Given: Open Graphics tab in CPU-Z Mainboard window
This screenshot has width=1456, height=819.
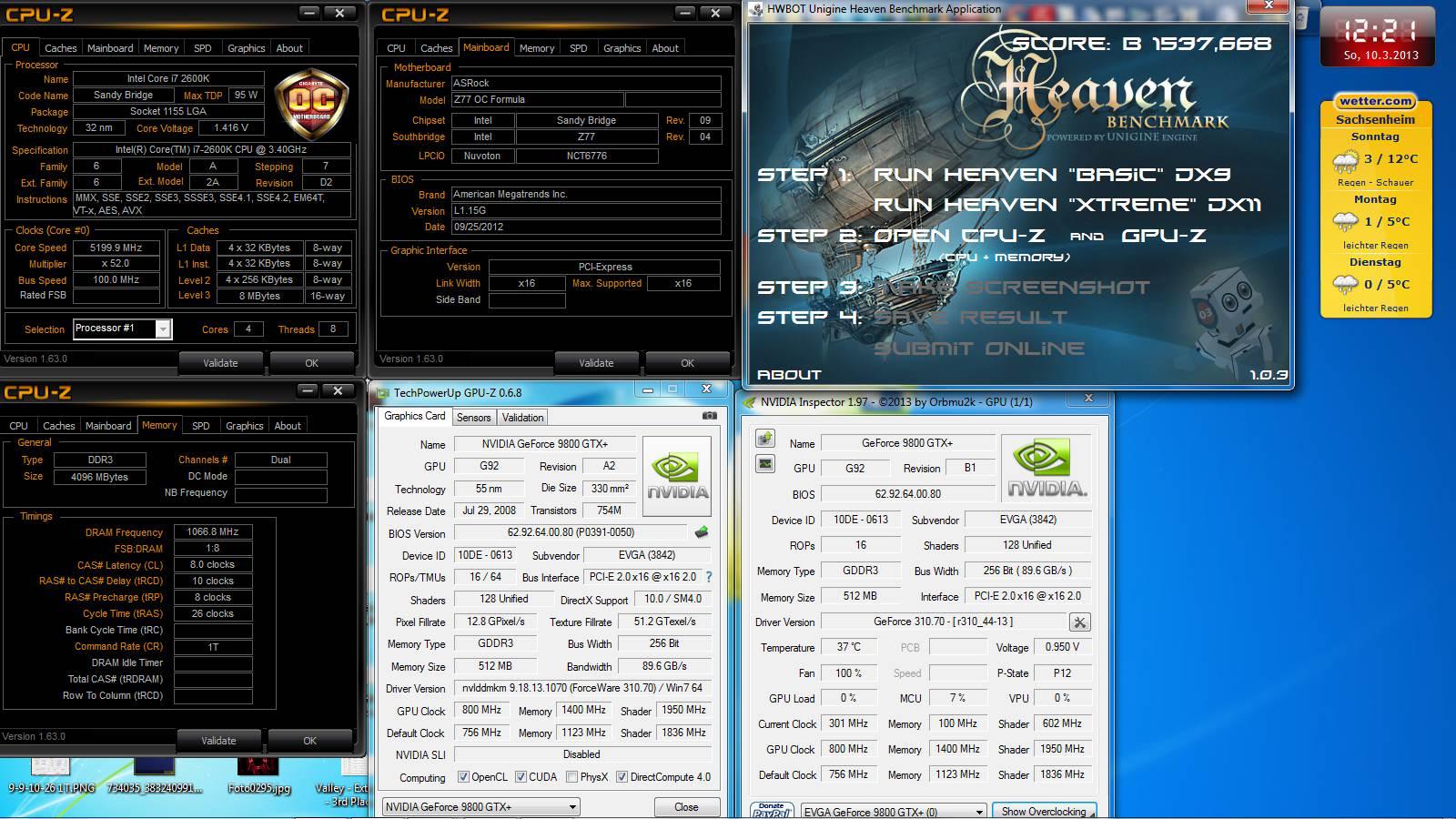Looking at the screenshot, I should (x=622, y=48).
